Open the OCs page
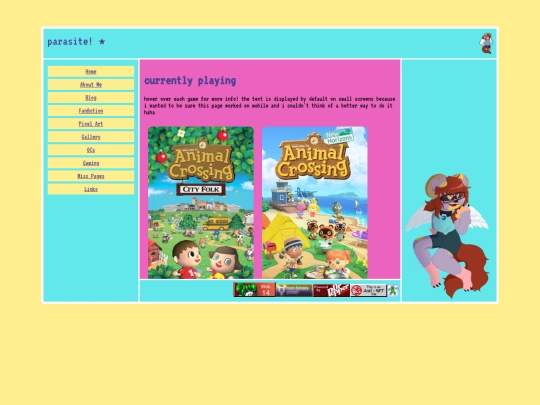The image size is (540, 405). 91,150
